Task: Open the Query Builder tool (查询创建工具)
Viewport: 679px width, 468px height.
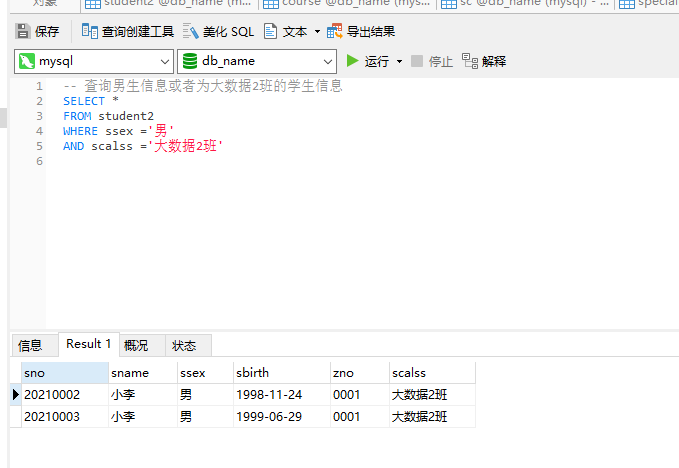Action: [128, 31]
